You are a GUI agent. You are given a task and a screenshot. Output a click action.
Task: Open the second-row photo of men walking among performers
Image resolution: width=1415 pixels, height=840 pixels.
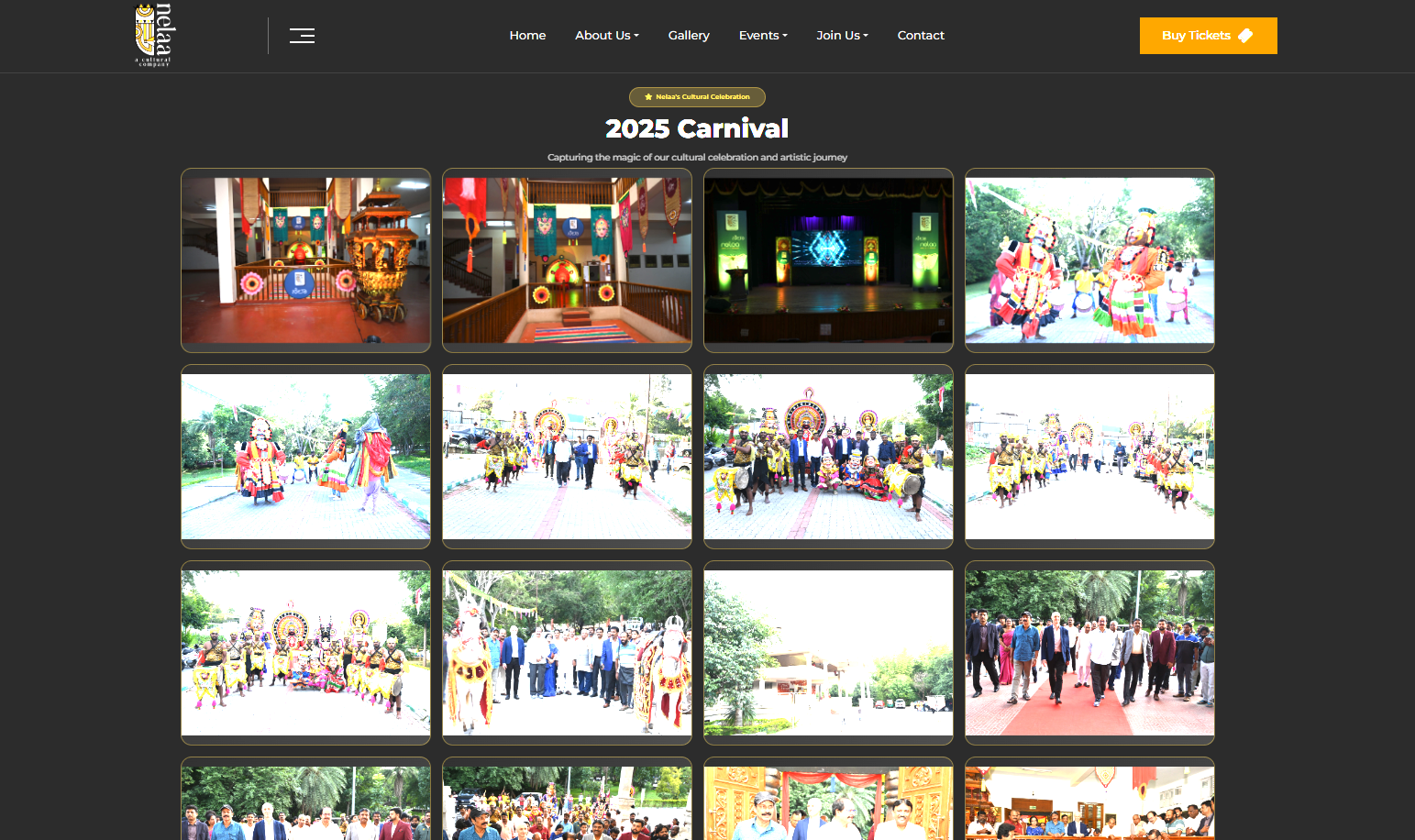click(567, 457)
